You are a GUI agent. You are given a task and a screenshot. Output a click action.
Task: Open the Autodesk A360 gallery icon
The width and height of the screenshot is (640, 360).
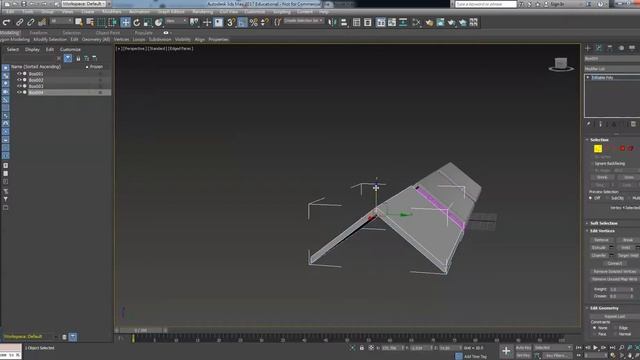pyautogui.click(x=473, y=22)
